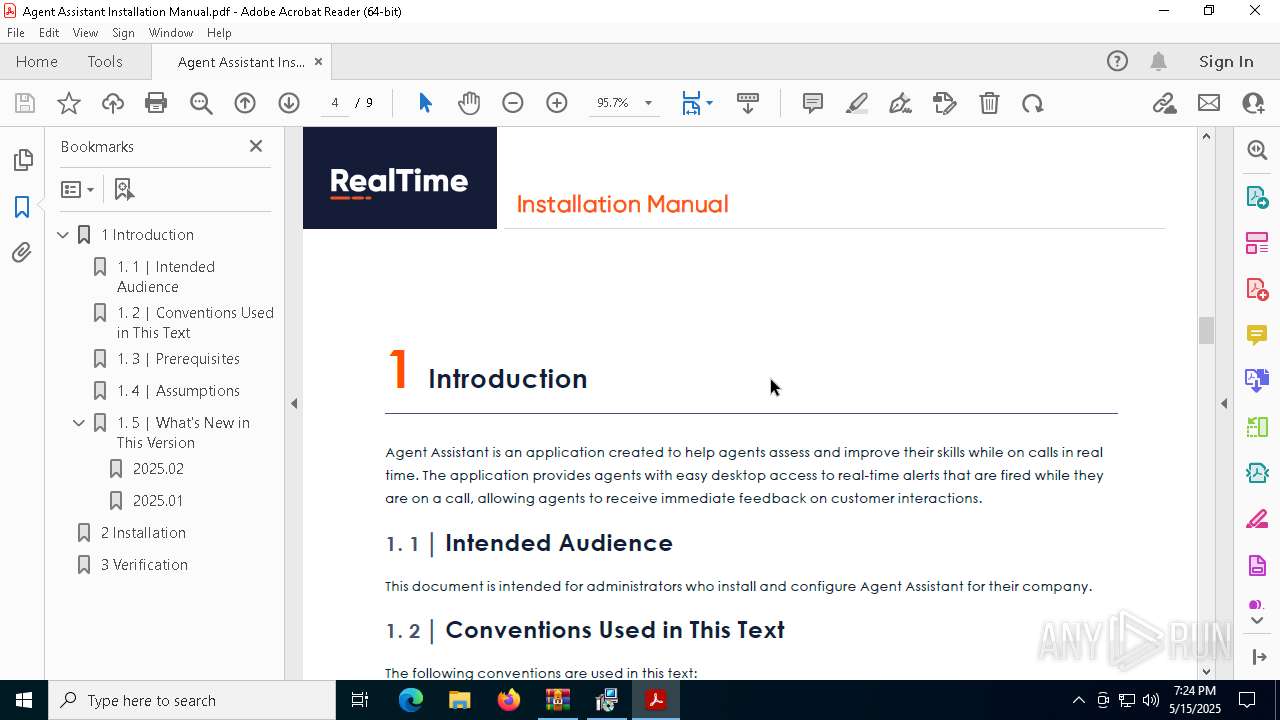The image size is (1280, 720).
Task: Click the Windows Start button
Action: [x=23, y=700]
